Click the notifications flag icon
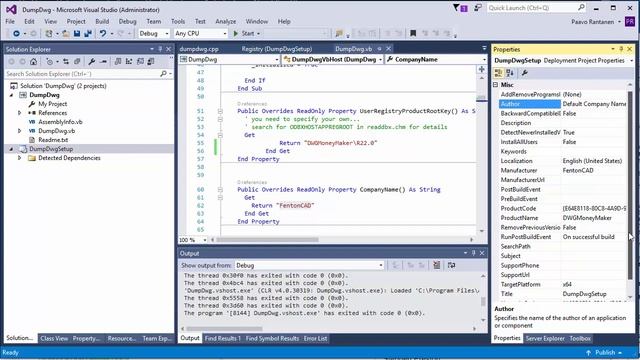Image resolution: width=640 pixels, height=360 pixels. pos(456,8)
